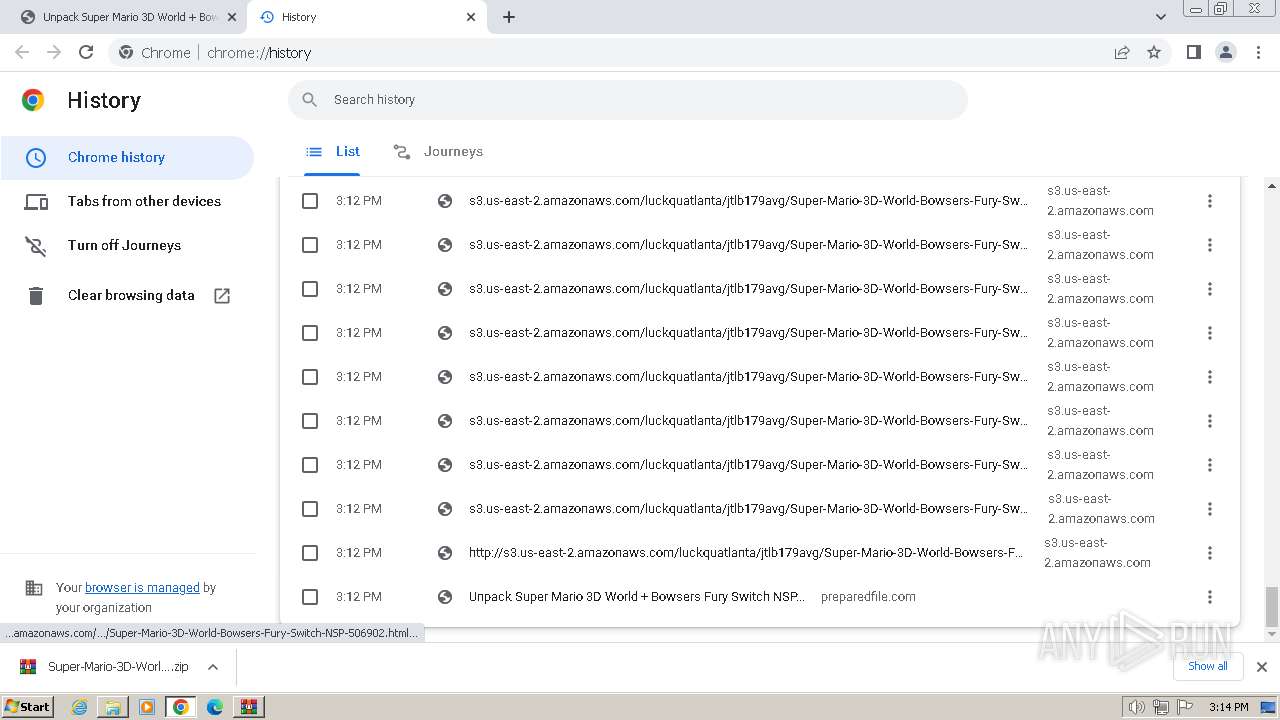Image resolution: width=1280 pixels, height=720 pixels.
Task: Open media player taskbar icon
Action: (147, 707)
